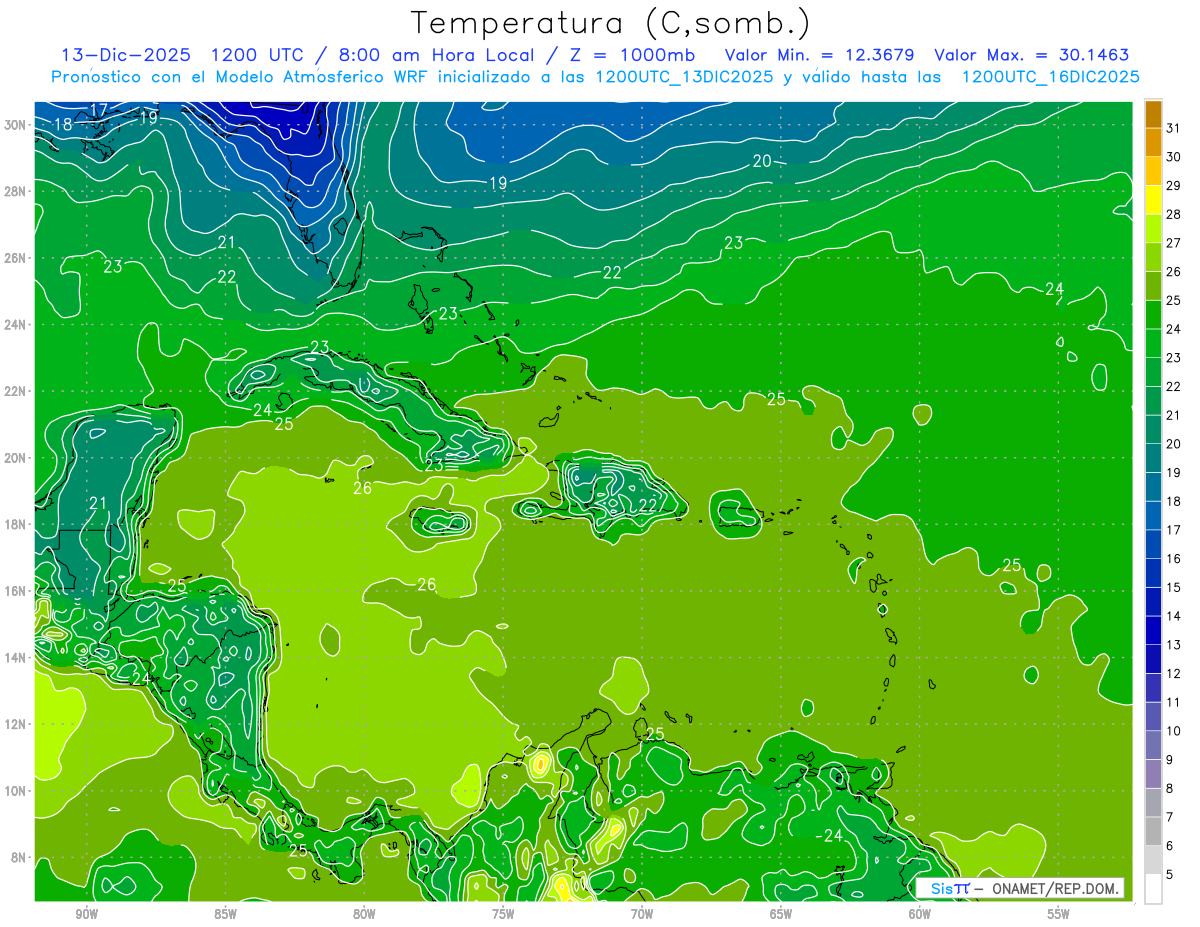Click the color bar value 31
The image size is (1200, 927).
pos(1174,128)
